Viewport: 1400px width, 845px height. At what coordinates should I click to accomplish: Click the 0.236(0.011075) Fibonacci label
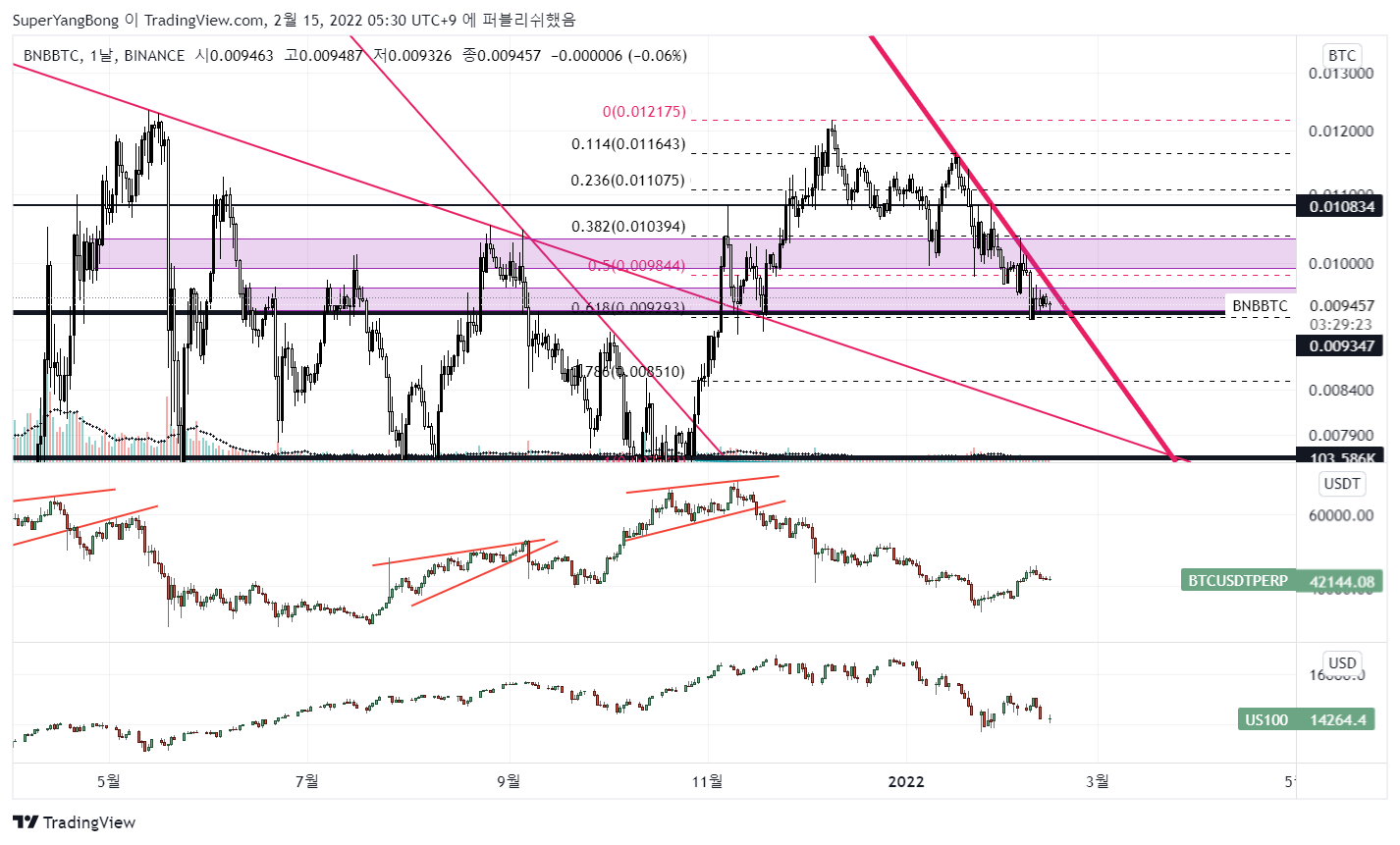point(628,181)
